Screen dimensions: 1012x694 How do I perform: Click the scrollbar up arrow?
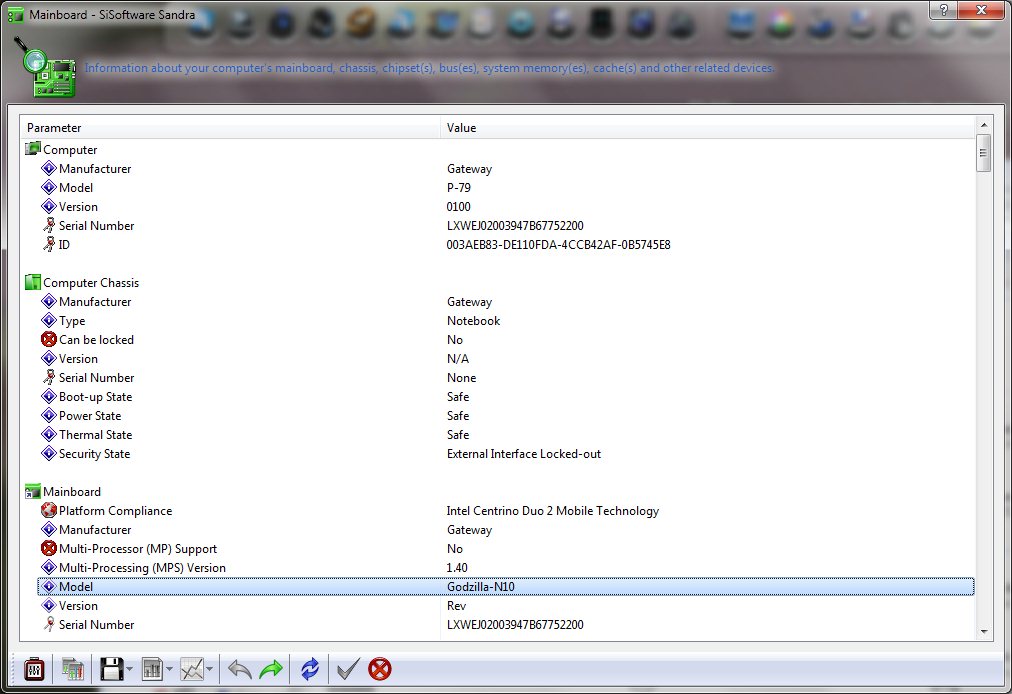(x=984, y=125)
